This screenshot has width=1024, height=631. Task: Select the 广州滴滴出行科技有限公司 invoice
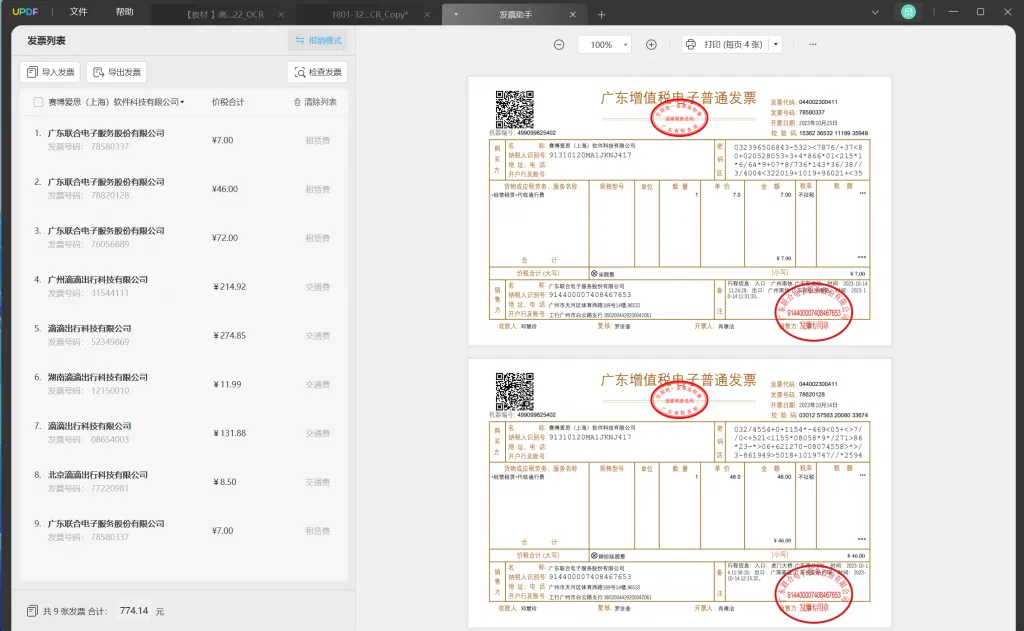click(x=184, y=286)
